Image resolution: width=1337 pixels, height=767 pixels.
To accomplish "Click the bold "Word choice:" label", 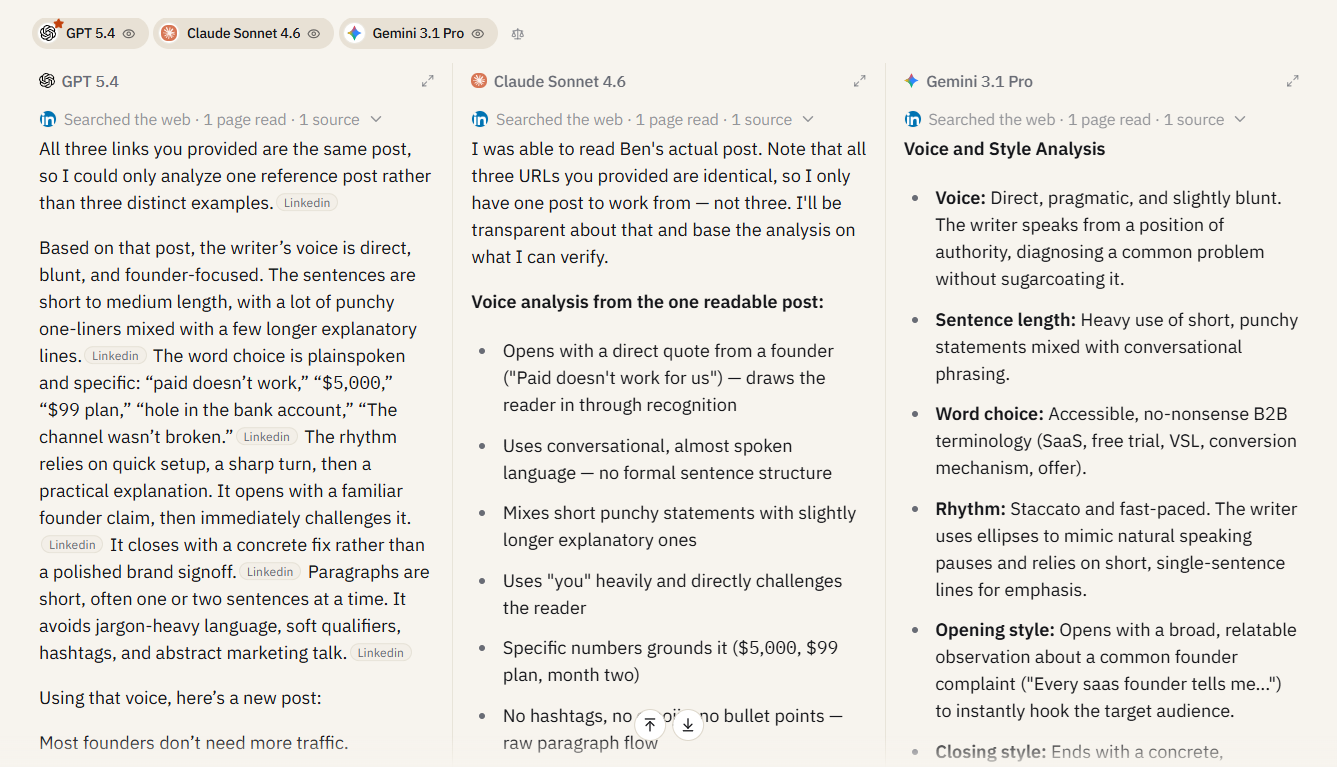I will pos(990,414).
